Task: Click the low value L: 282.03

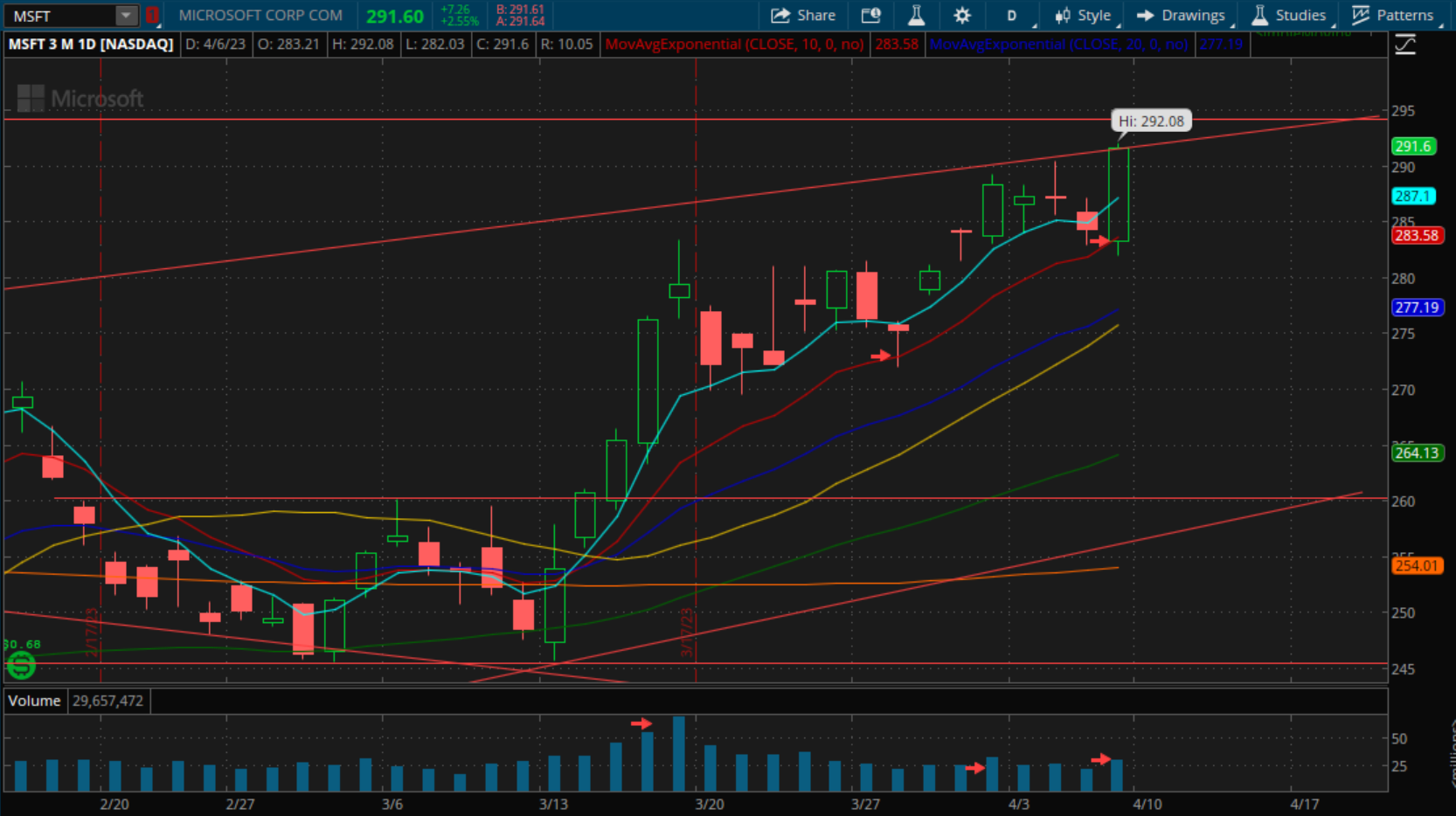Action: pos(434,44)
